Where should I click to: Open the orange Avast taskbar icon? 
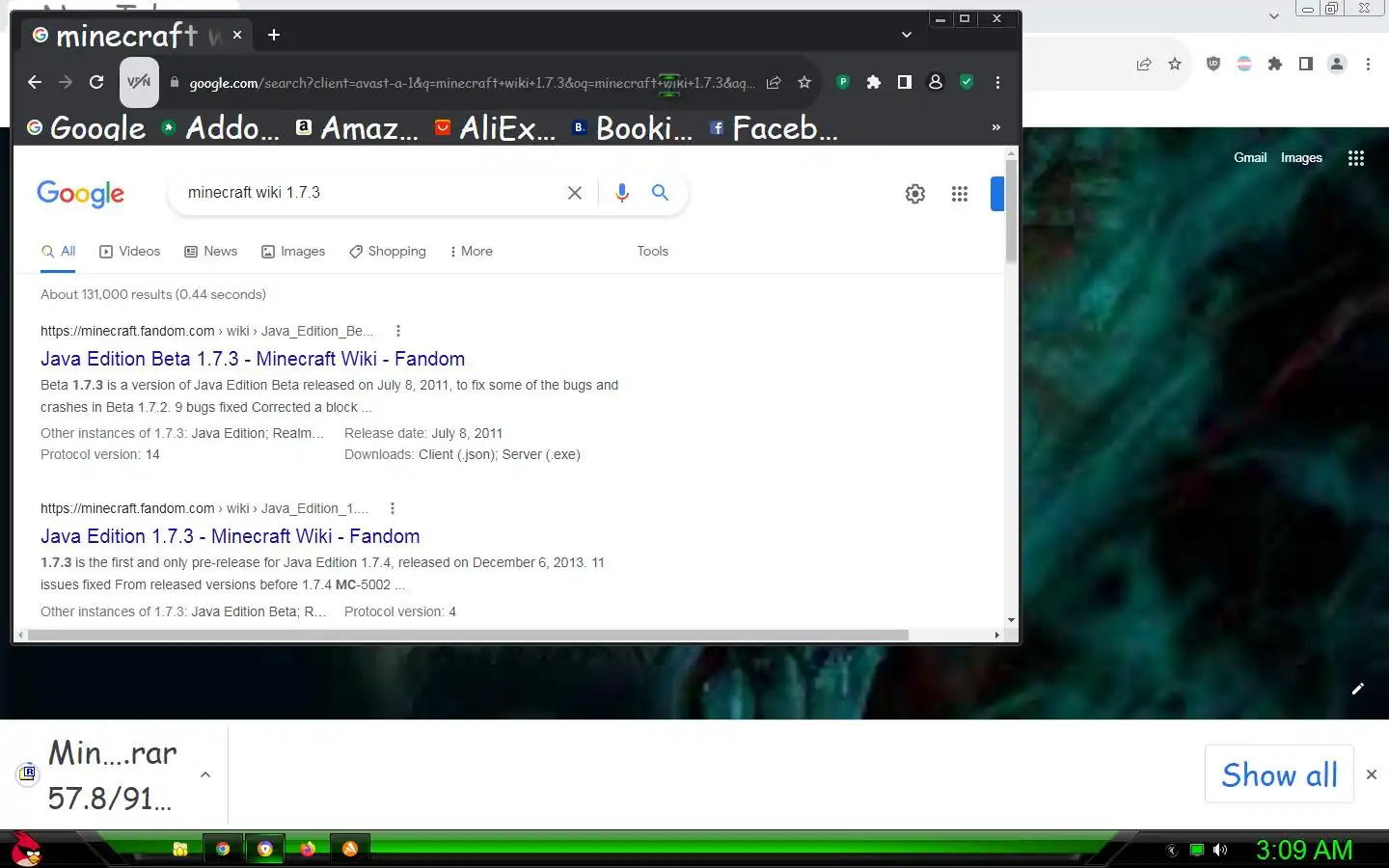(x=350, y=849)
